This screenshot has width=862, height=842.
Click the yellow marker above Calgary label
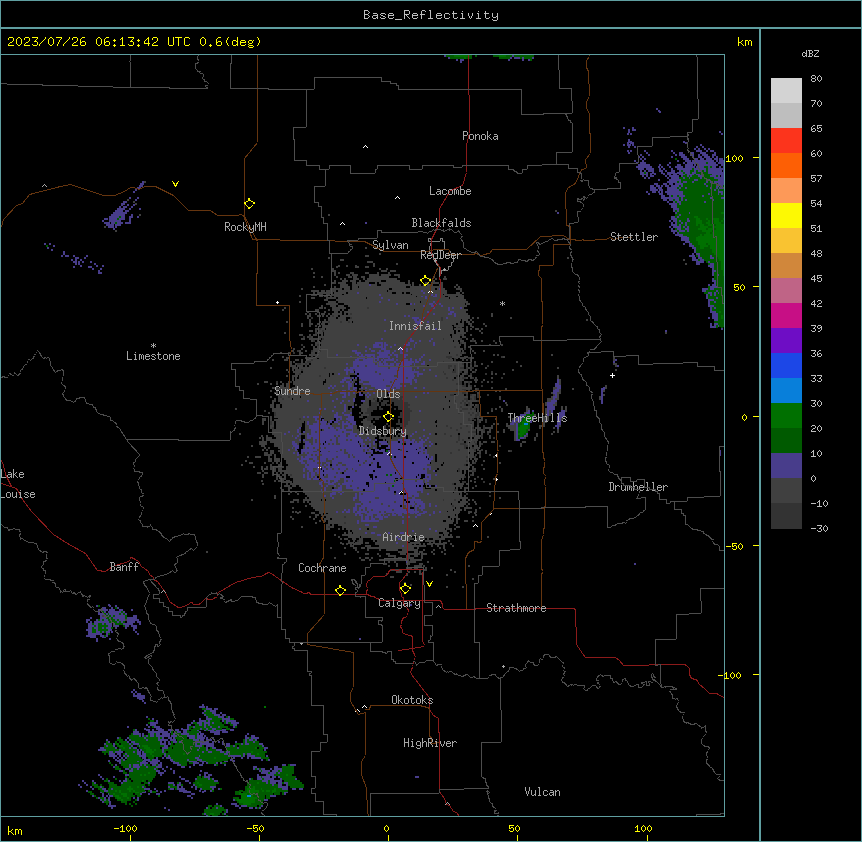[x=405, y=589]
